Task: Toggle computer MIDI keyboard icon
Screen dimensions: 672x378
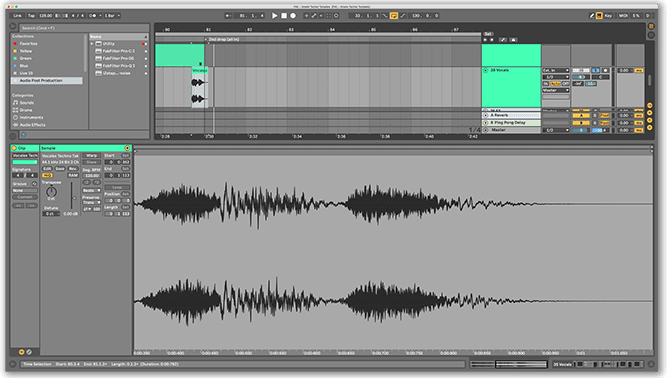Action: (599, 15)
